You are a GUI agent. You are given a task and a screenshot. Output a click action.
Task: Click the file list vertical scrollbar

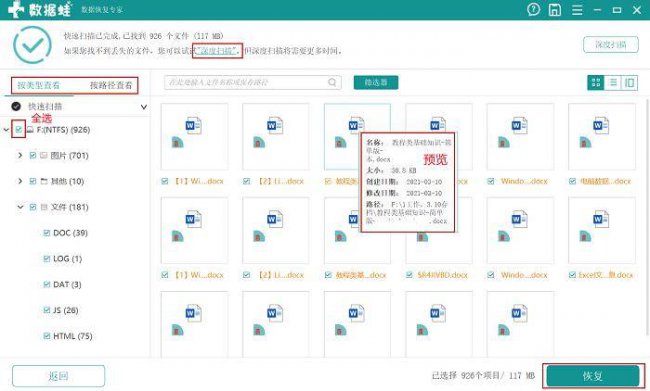click(648, 217)
